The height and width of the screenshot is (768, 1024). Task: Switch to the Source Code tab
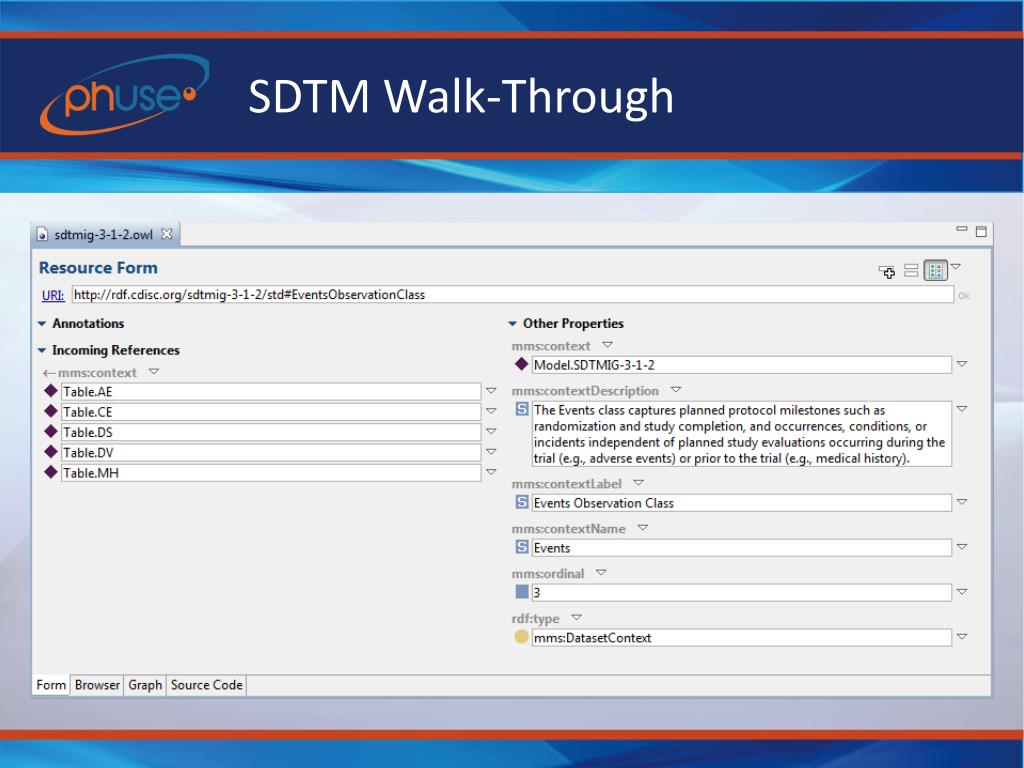point(206,685)
